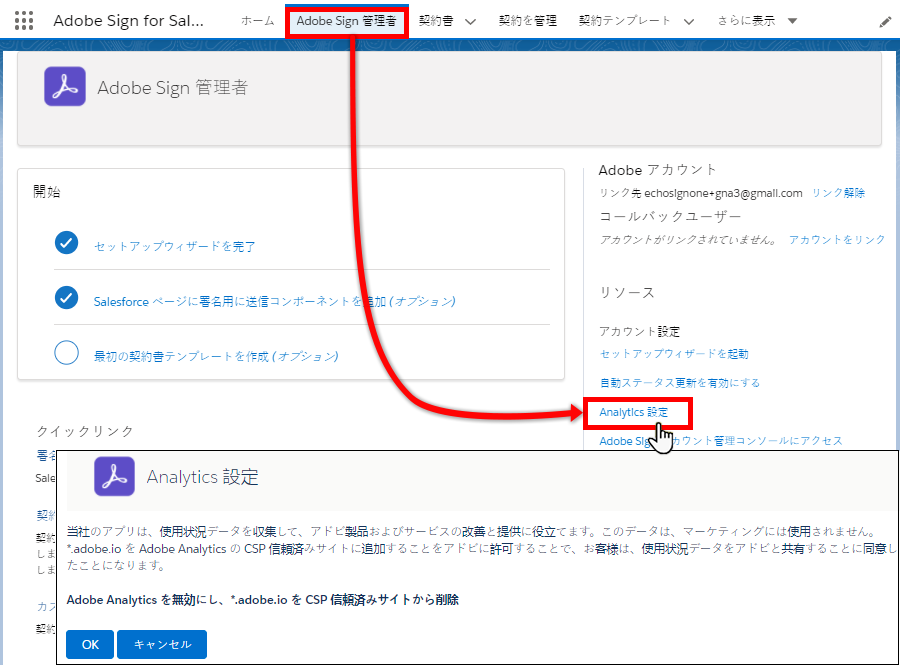Open 最初の契約書テンプレートを作成 link

(x=216, y=356)
